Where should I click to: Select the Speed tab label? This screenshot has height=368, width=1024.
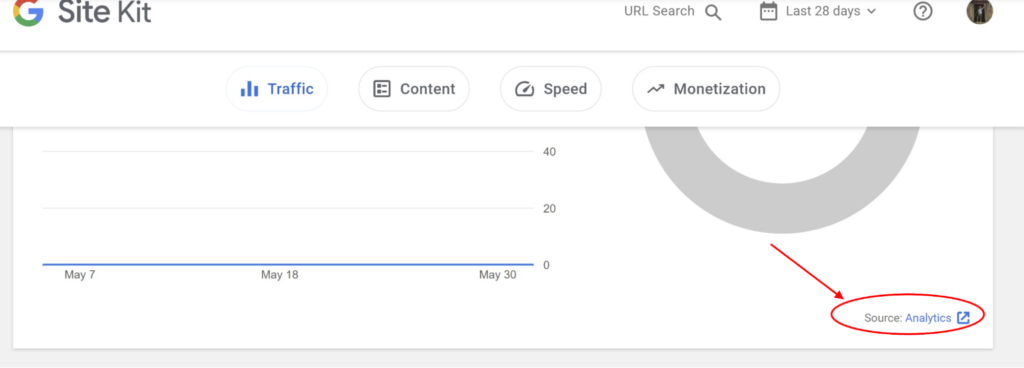click(x=565, y=89)
